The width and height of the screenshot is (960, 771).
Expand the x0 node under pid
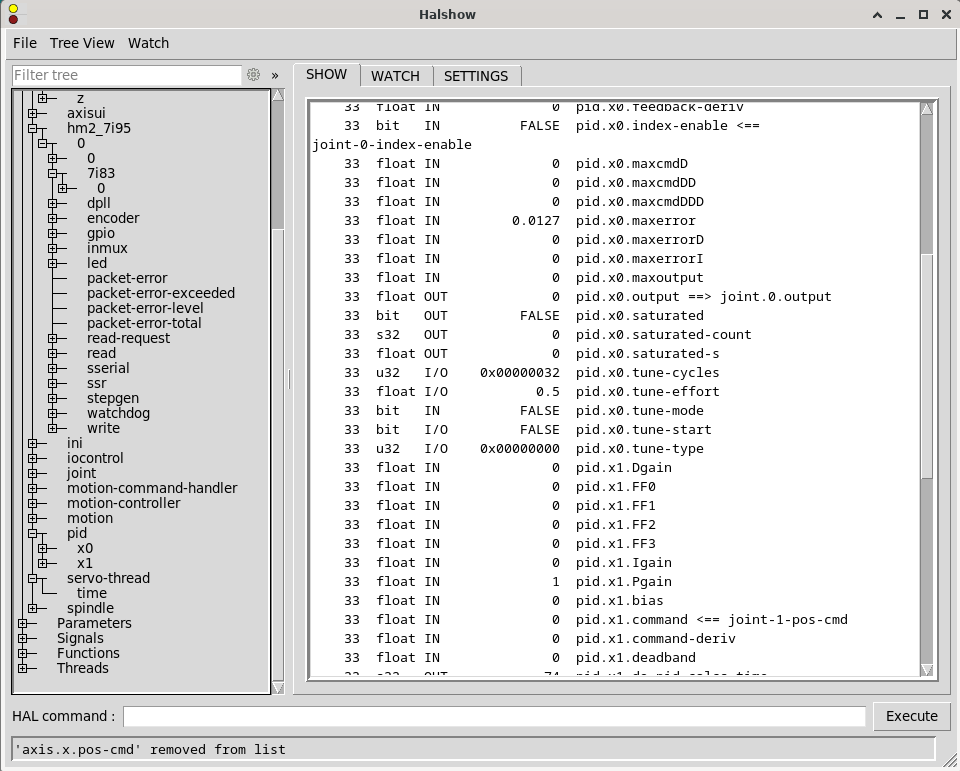(42, 548)
